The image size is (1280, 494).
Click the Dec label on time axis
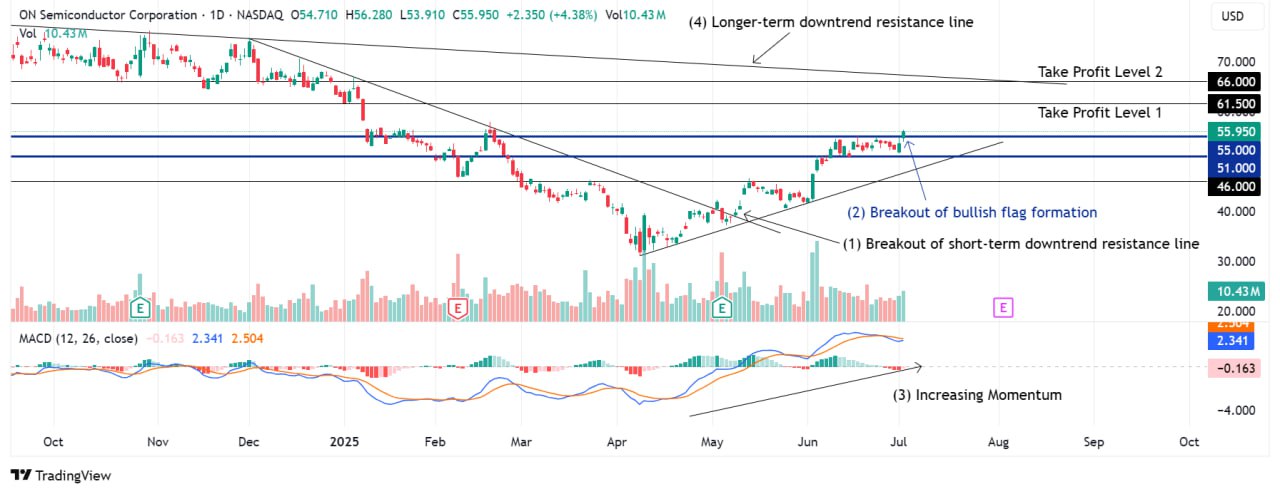tap(249, 441)
